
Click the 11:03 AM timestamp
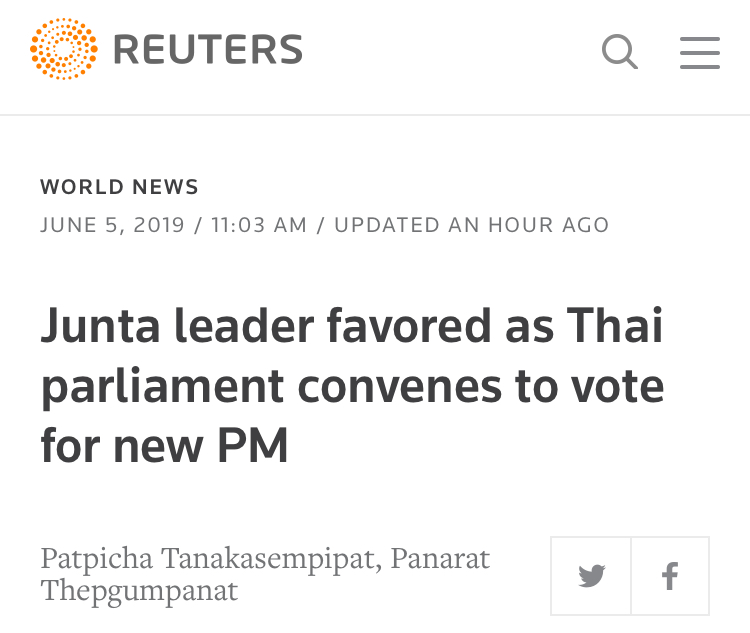coord(258,225)
